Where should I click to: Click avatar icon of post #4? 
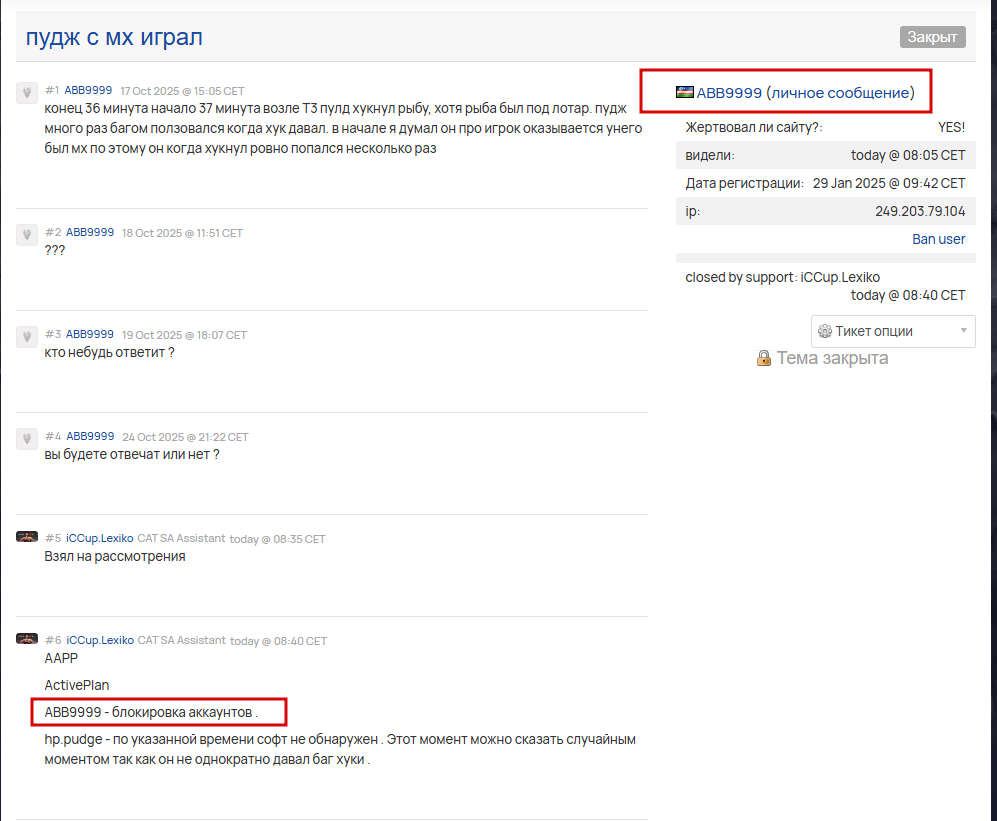[27, 439]
